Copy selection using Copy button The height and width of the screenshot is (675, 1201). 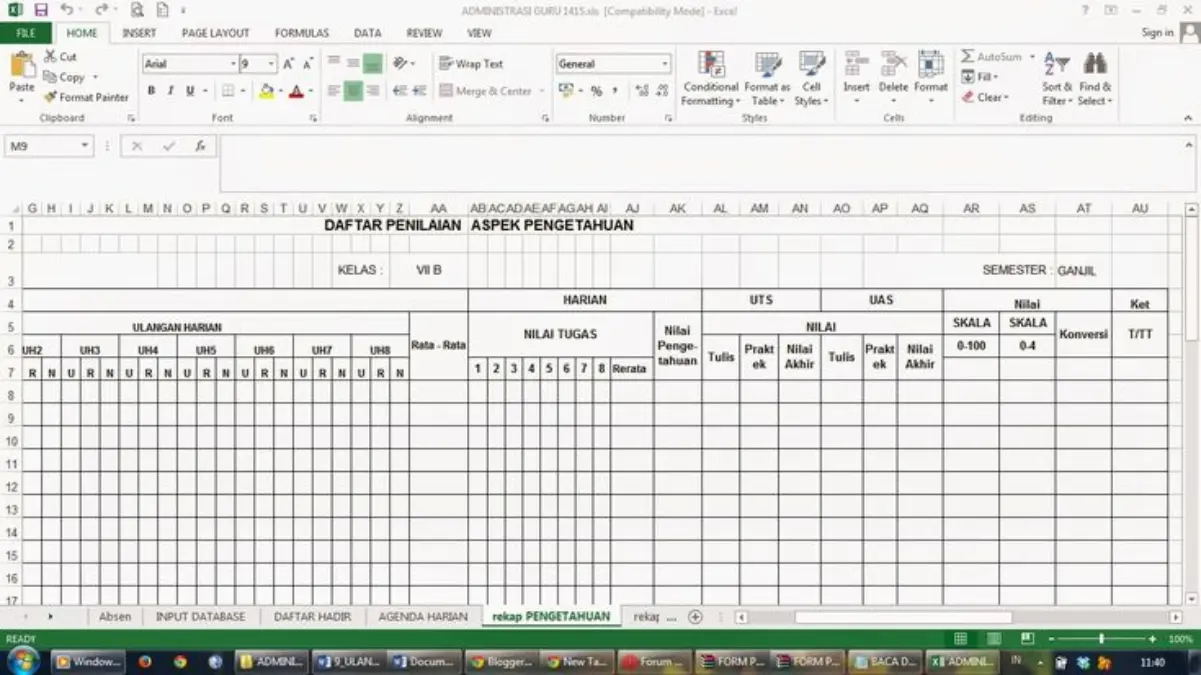(64, 77)
